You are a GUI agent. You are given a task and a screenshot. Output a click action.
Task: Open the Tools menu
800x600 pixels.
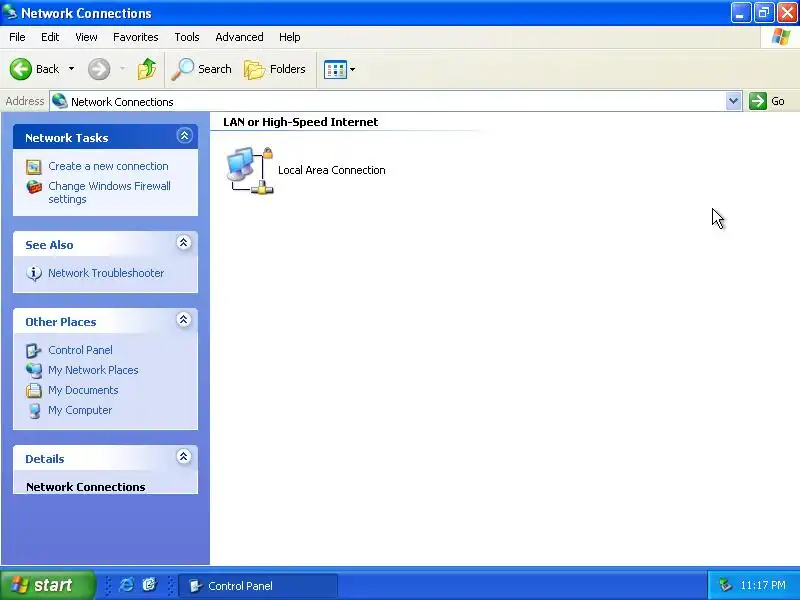(x=187, y=37)
